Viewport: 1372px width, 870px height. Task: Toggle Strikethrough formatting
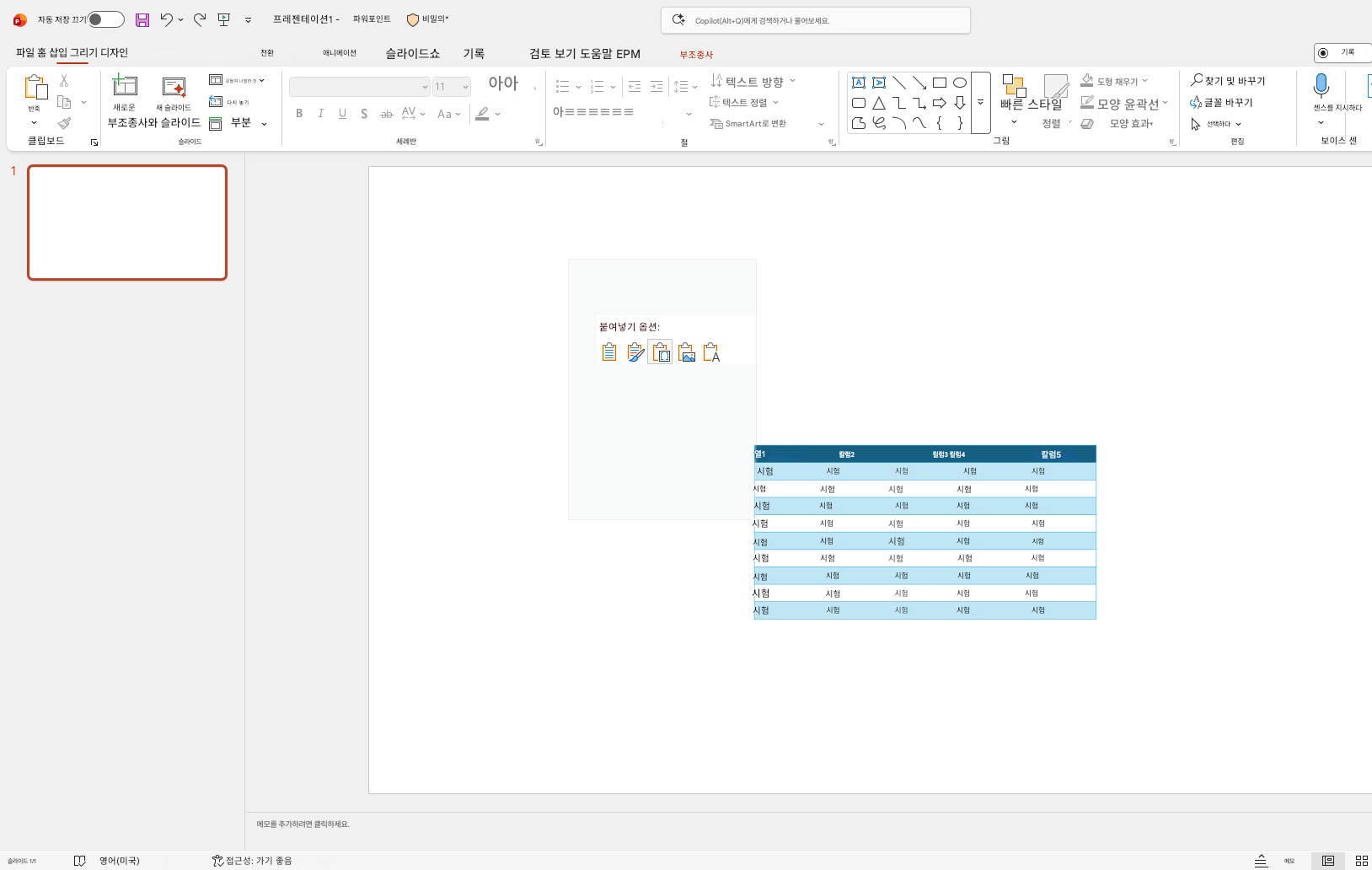[x=387, y=114]
